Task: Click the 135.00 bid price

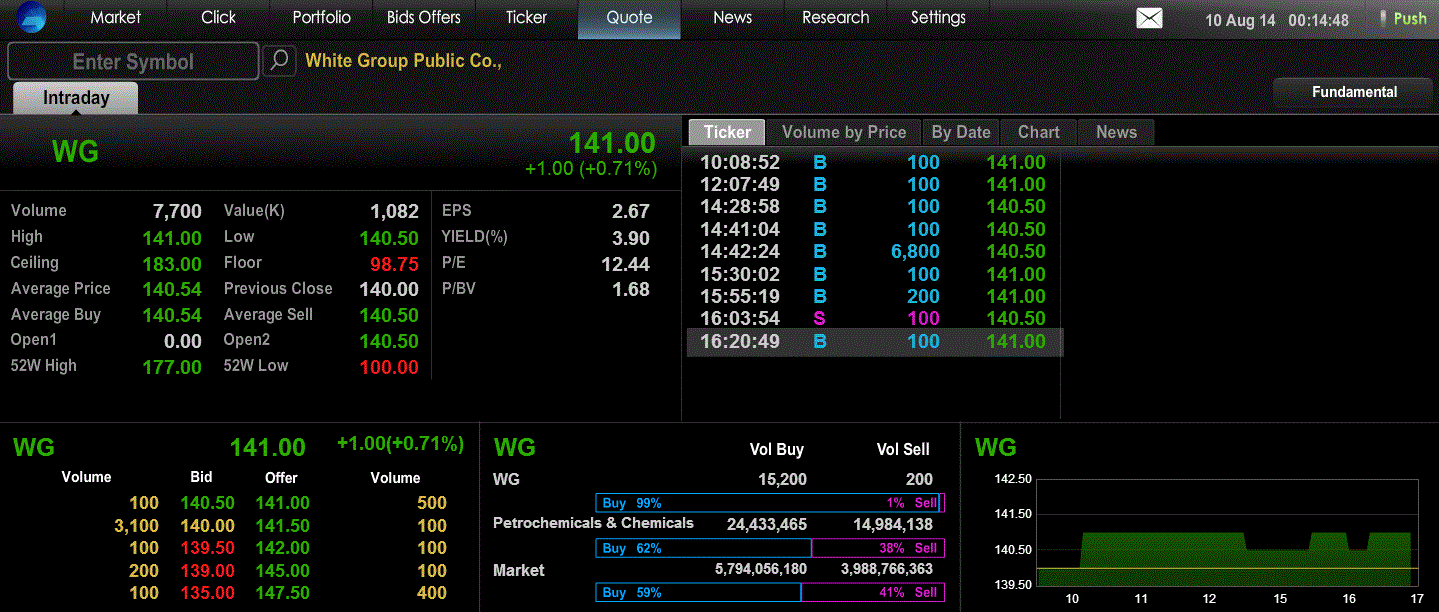Action: [207, 593]
